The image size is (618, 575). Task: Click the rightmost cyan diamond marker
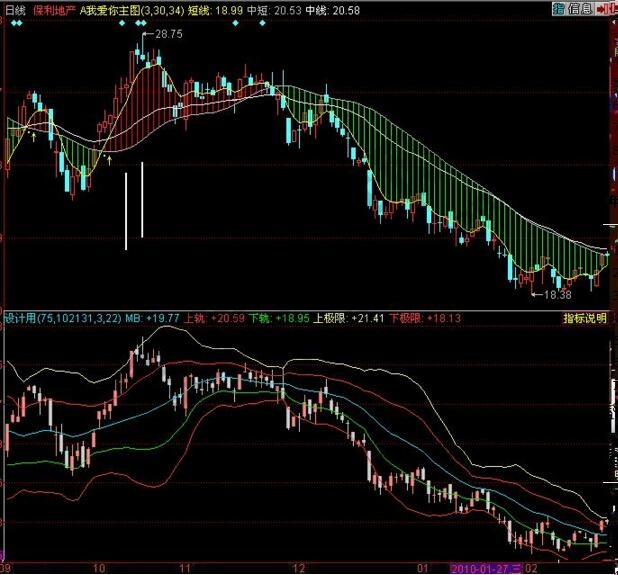coord(264,22)
